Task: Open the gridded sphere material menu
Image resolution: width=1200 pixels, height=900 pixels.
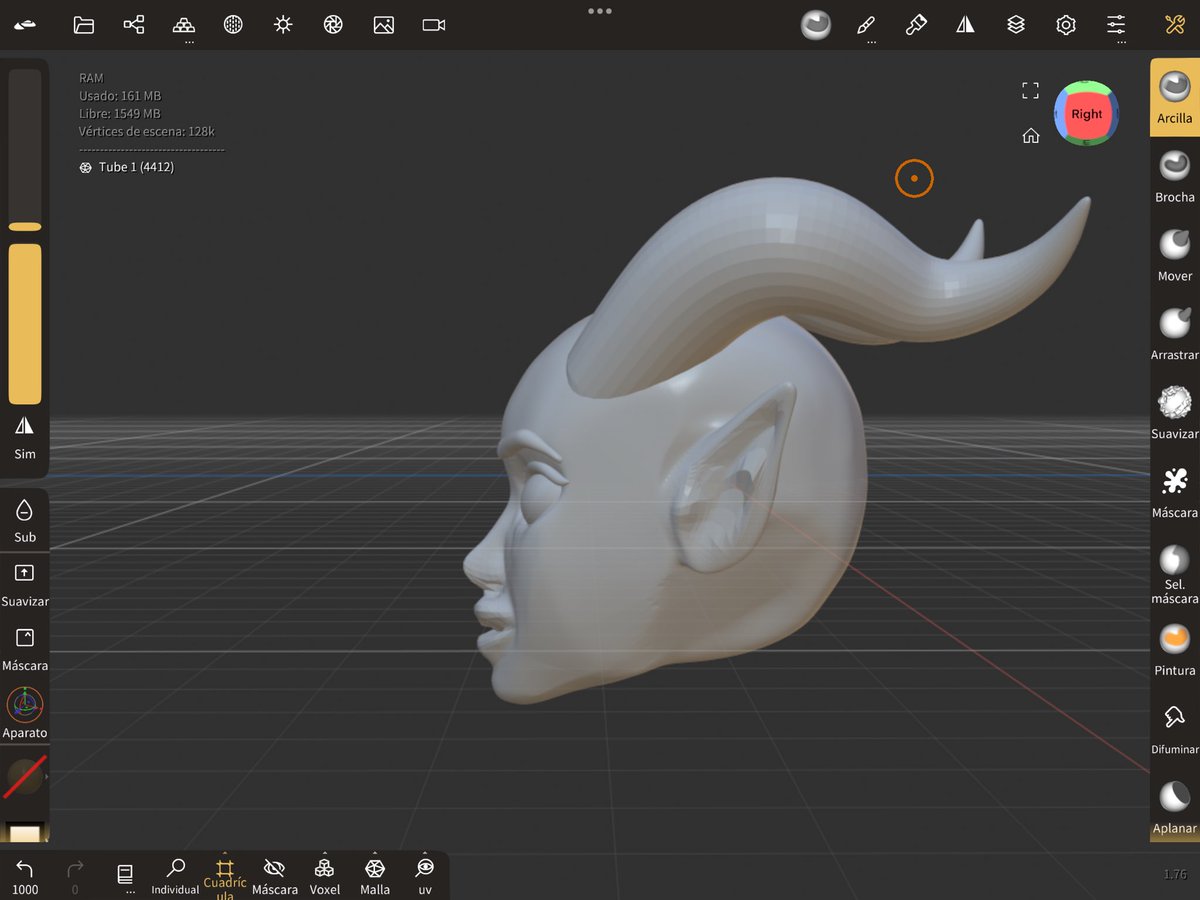Action: tap(233, 25)
